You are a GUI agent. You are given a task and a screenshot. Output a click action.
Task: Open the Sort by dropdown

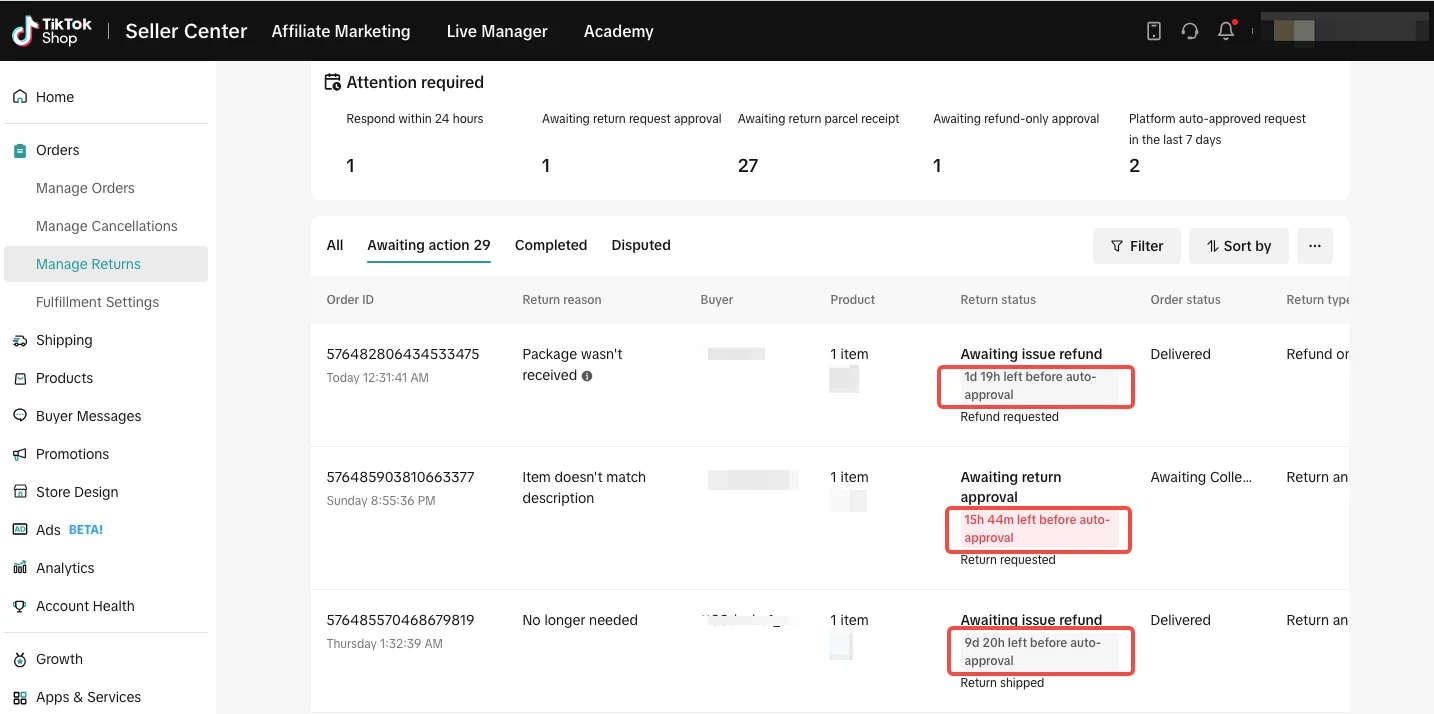coord(1238,246)
